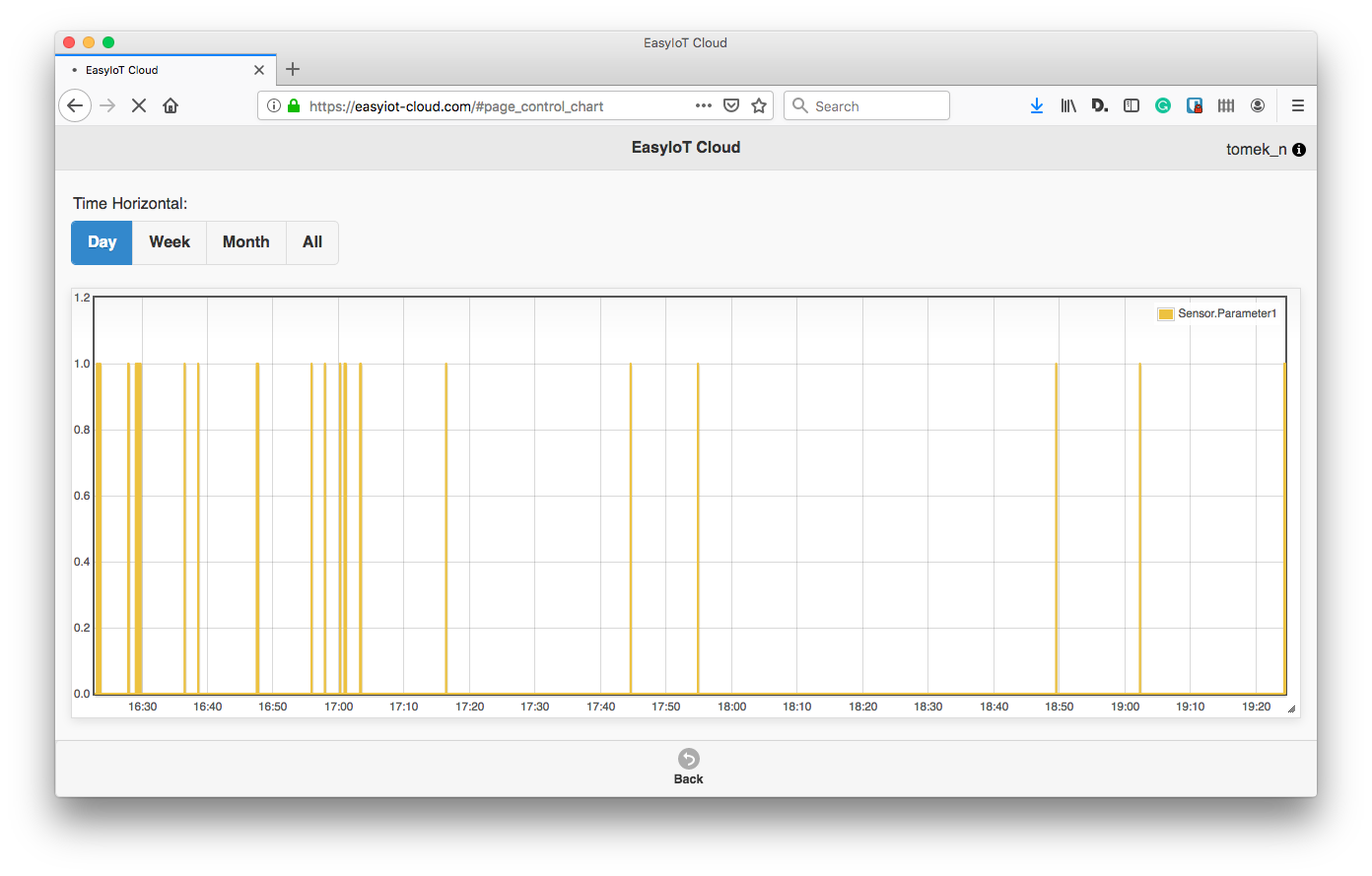Click the Dashlane D extension icon

click(1100, 105)
